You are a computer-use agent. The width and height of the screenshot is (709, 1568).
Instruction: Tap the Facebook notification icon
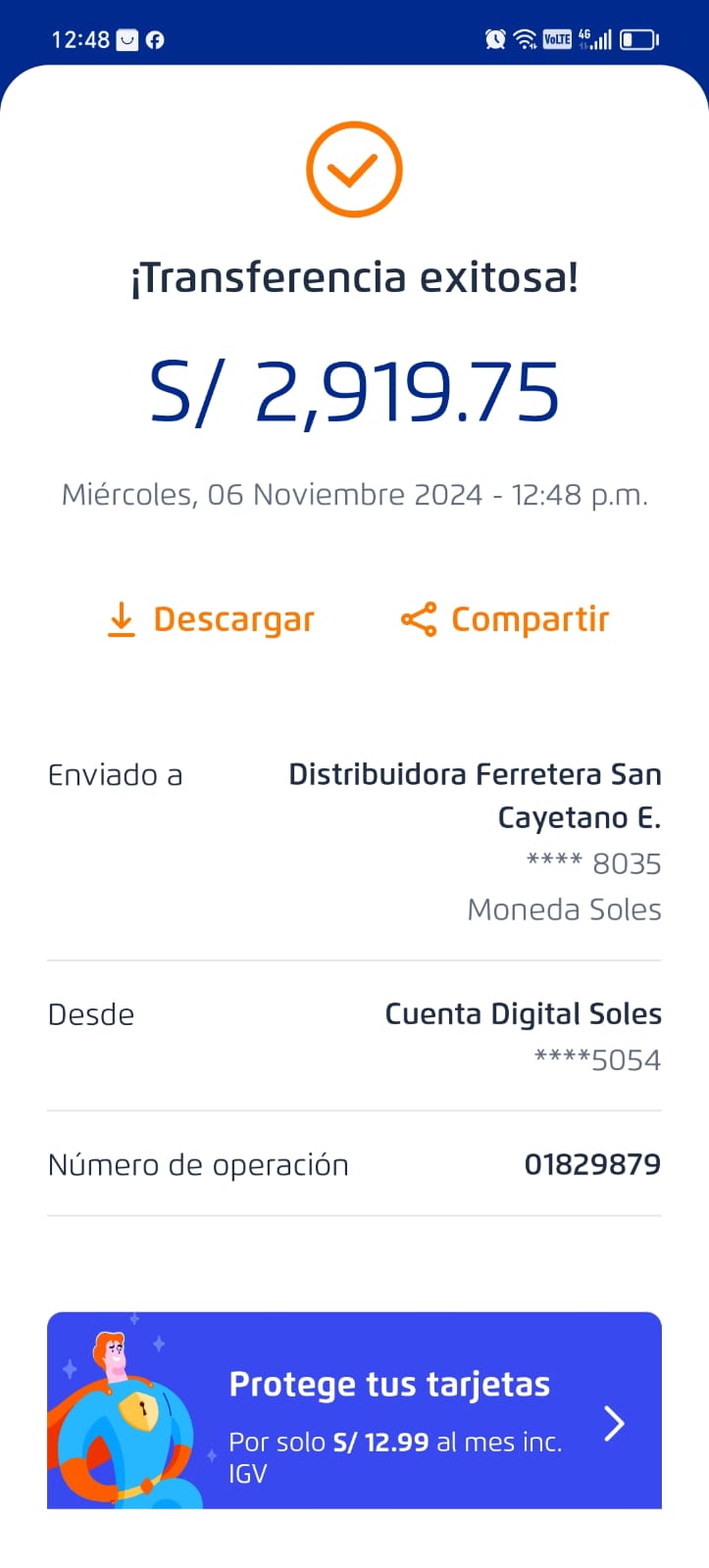pos(155,40)
